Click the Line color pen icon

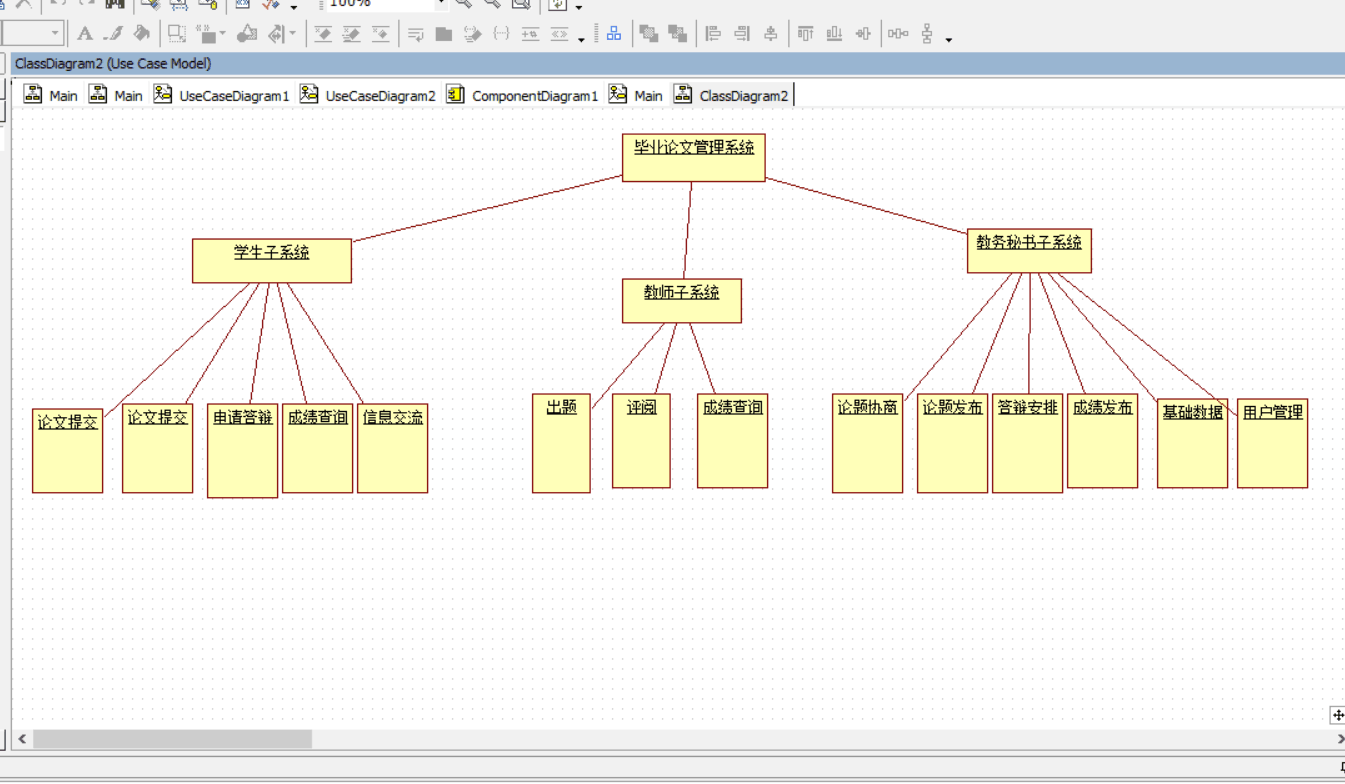tap(114, 34)
